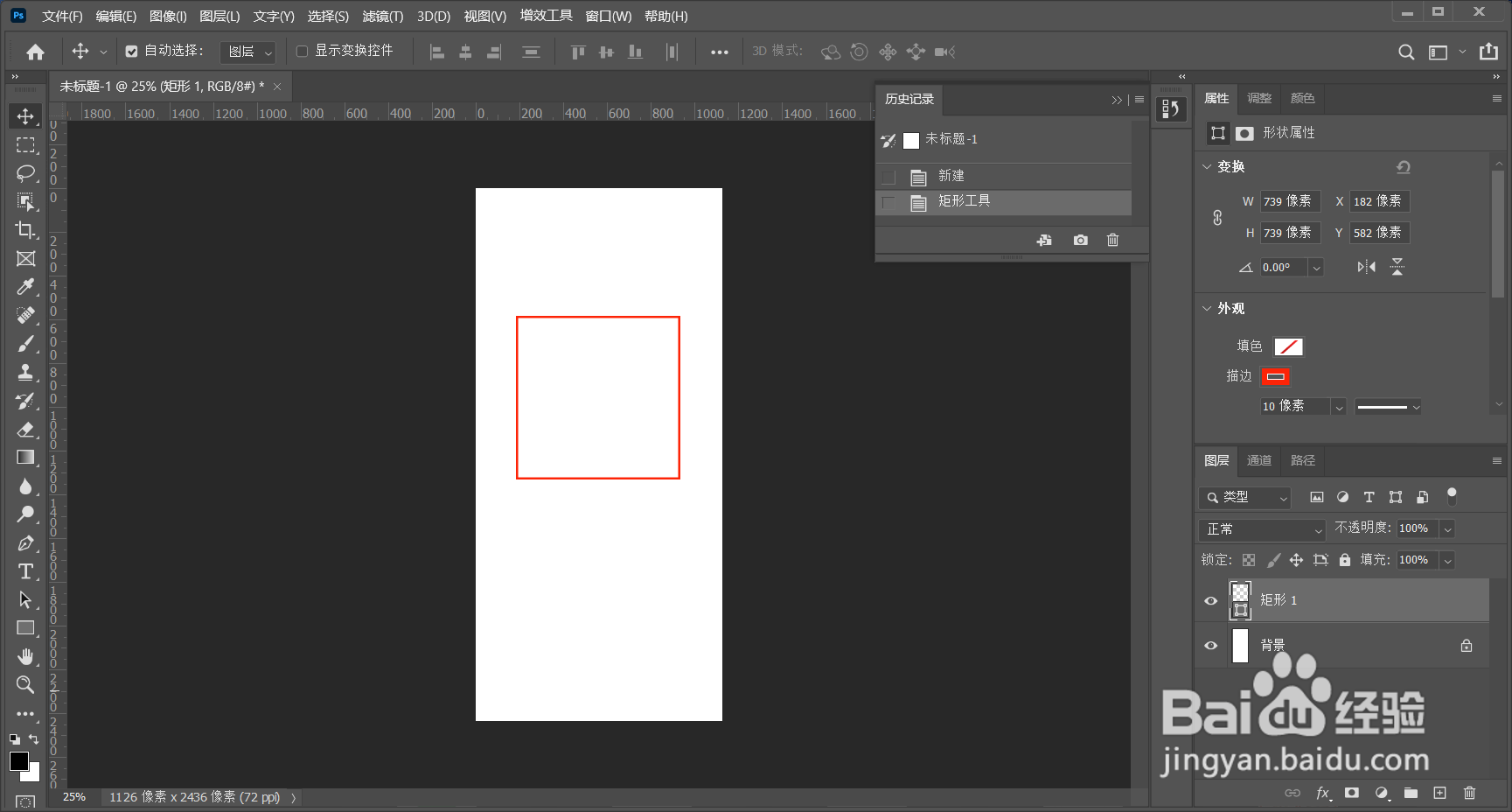Open the stroke line style dropdown
Image resolution: width=1512 pixels, height=812 pixels.
tap(1389, 407)
